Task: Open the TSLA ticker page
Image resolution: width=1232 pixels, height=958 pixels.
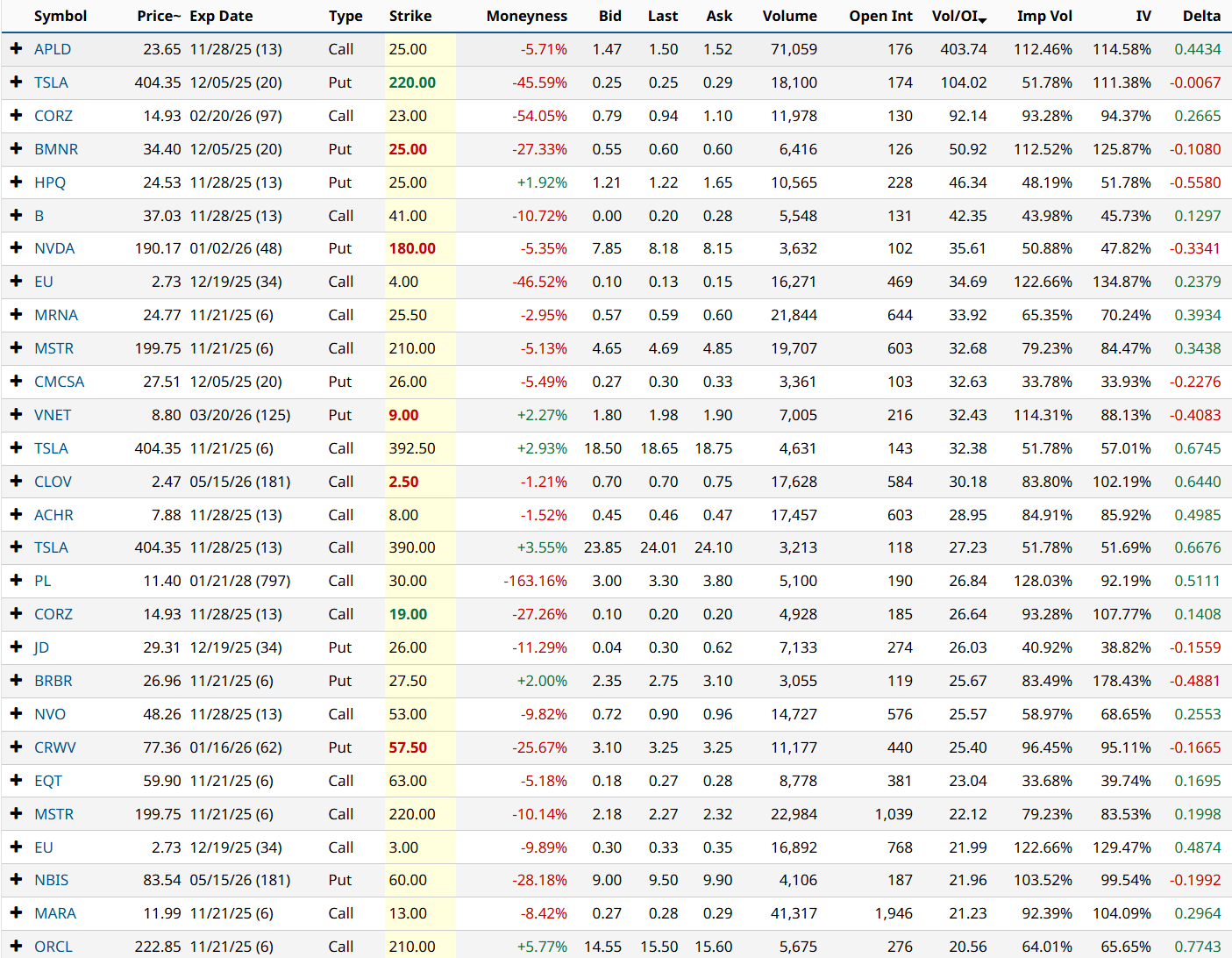Action: coord(51,82)
